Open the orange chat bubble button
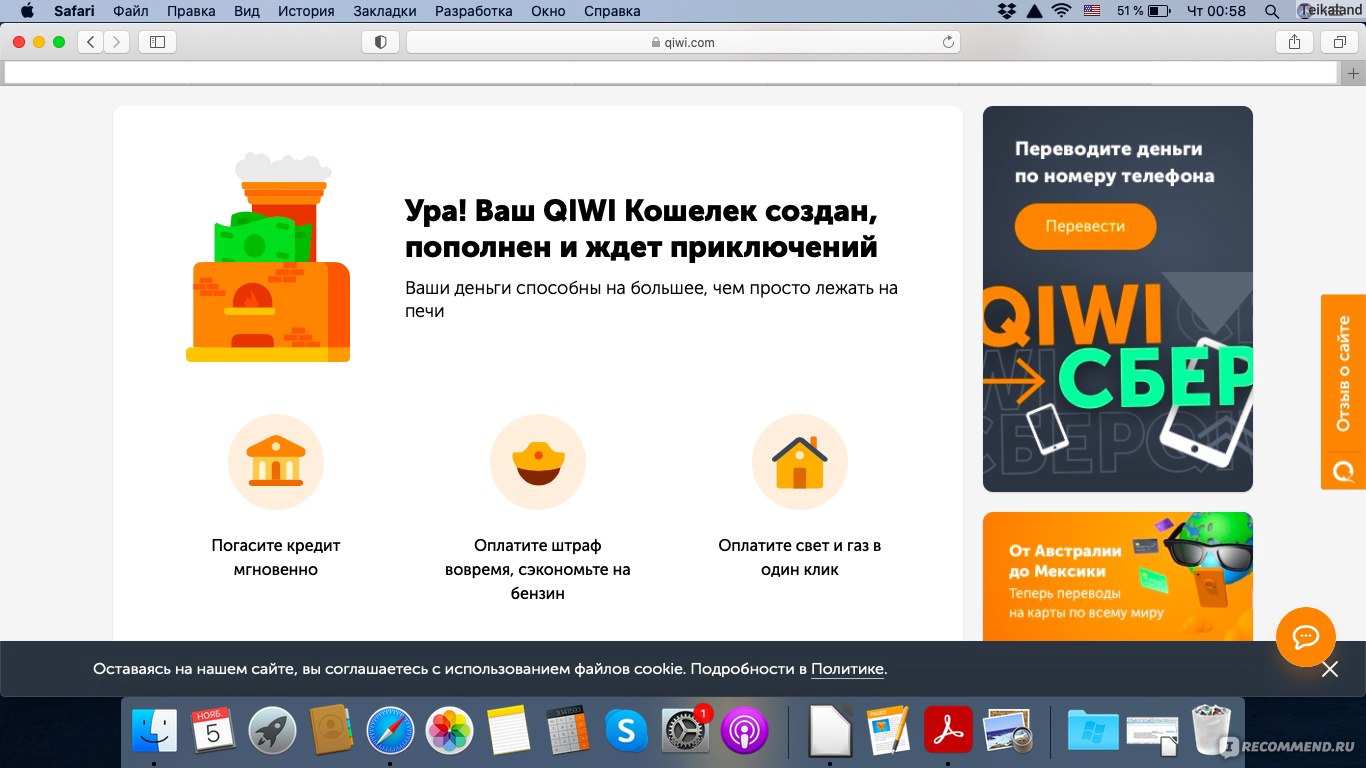 click(x=1306, y=637)
